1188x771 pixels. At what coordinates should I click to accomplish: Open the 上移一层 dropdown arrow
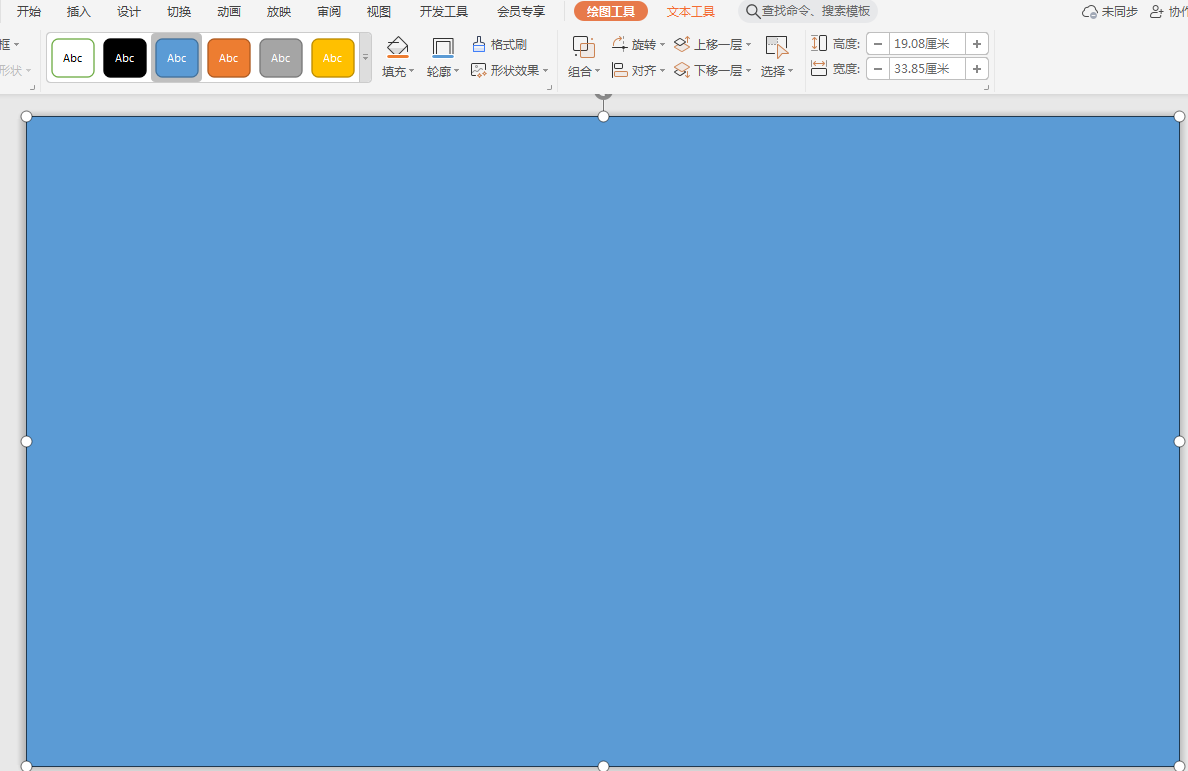[749, 45]
